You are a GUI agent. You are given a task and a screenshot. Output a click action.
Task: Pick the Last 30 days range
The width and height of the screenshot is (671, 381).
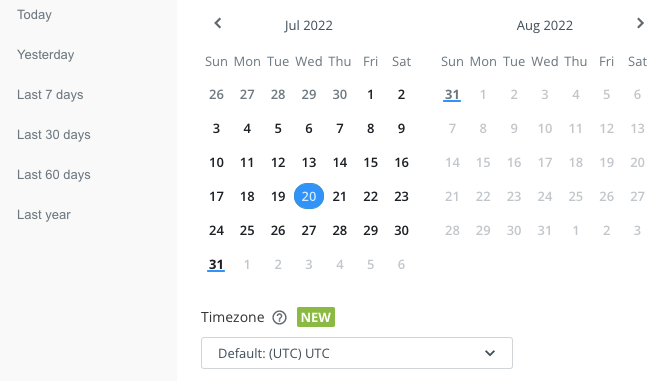point(53,134)
